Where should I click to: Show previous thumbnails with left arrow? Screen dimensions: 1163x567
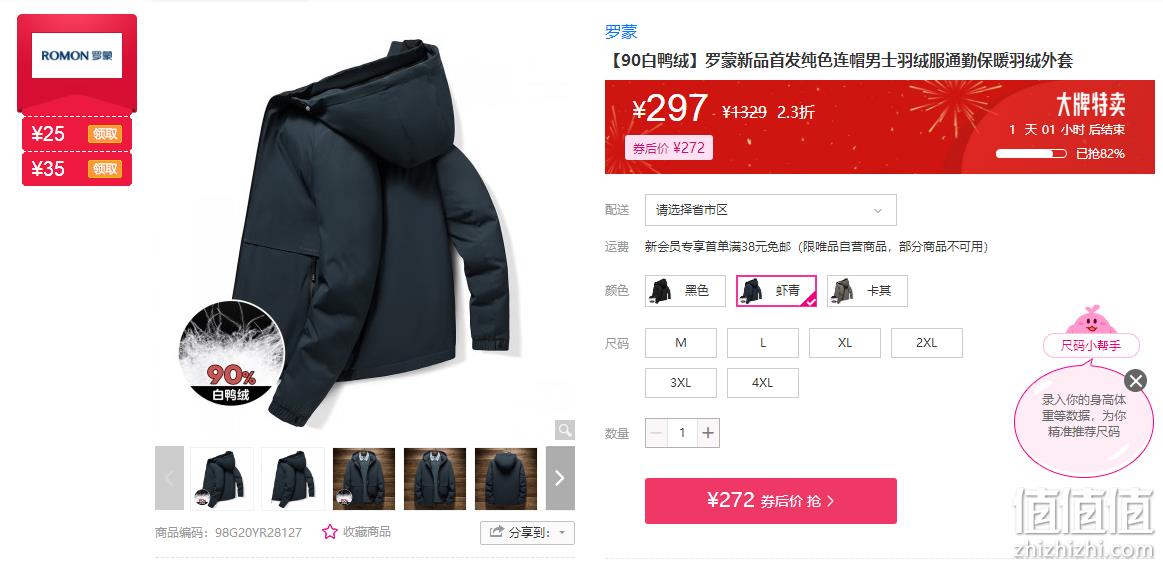coord(169,478)
